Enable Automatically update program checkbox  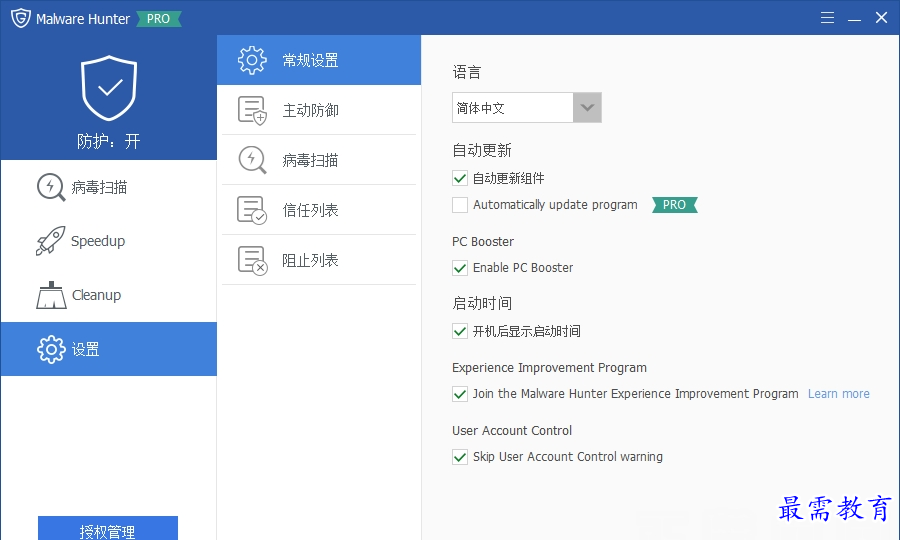tap(460, 205)
